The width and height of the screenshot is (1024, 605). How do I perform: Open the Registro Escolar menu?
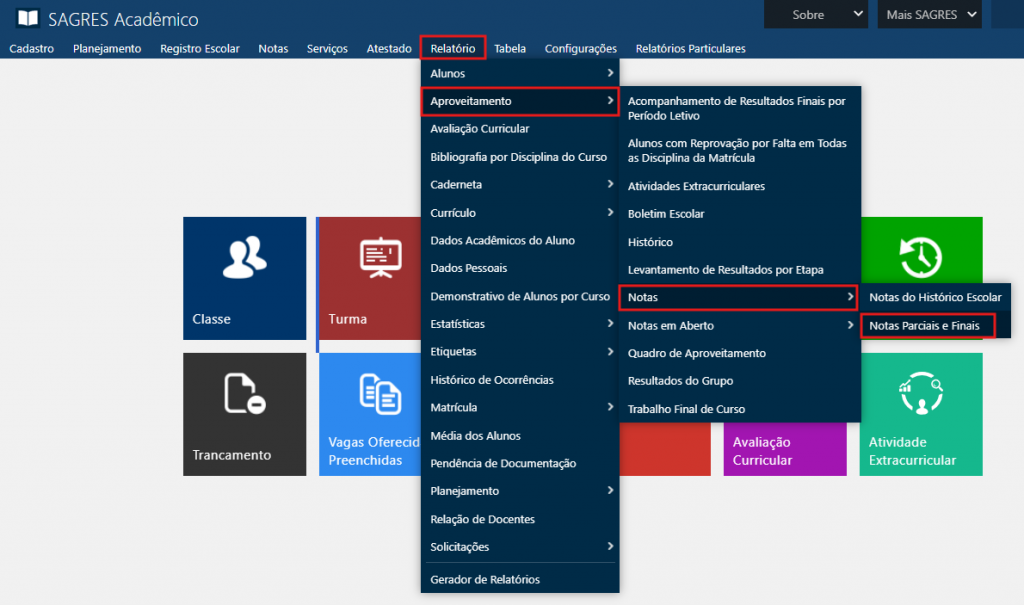199,48
